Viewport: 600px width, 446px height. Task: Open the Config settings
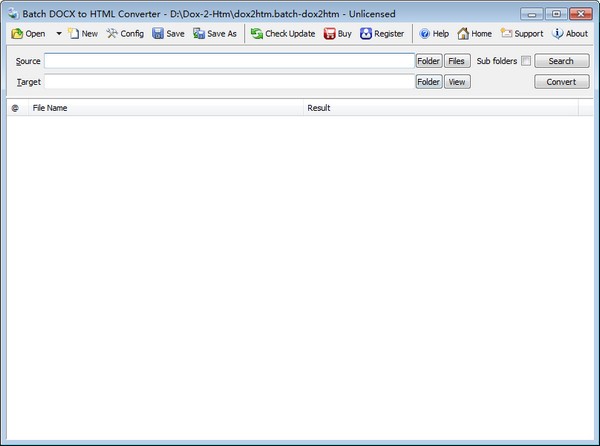(x=125, y=33)
